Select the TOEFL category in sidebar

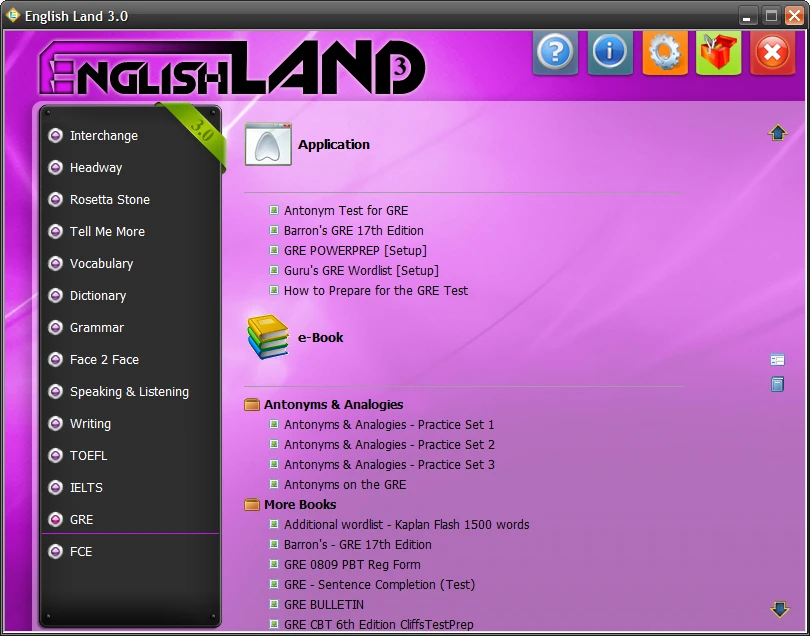pos(88,456)
